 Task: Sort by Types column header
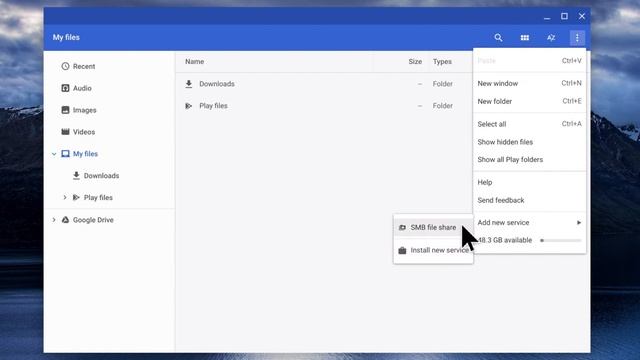click(x=442, y=62)
